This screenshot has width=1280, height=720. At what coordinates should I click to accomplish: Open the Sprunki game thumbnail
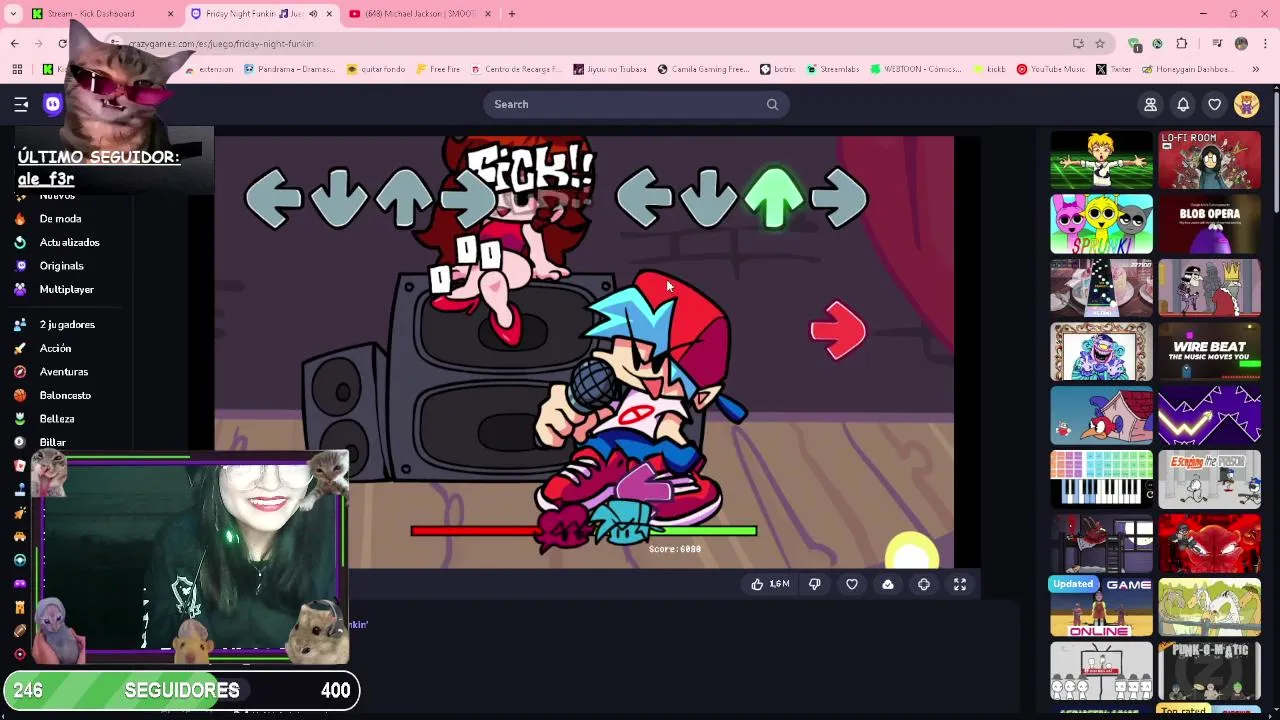tap(1101, 224)
